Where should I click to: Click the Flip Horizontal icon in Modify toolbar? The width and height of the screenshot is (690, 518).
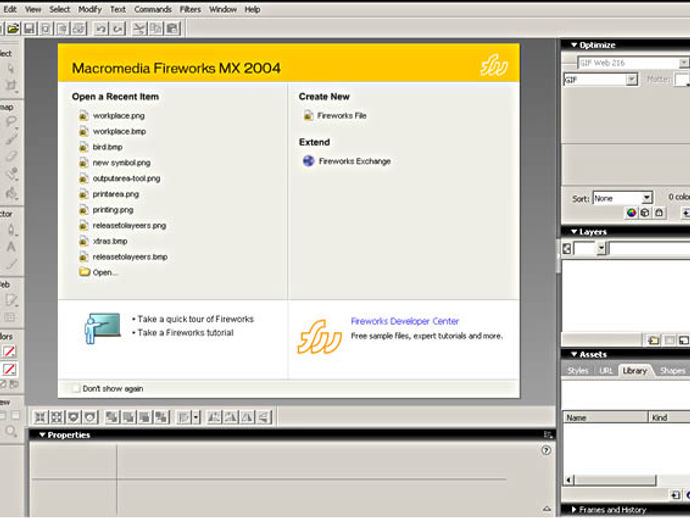tap(247, 417)
